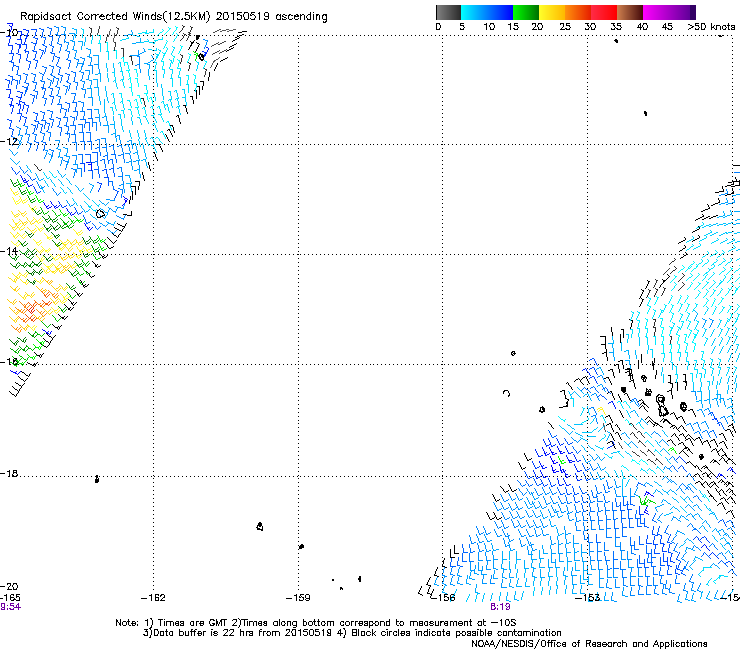This screenshot has height=650, width=740.
Task: Click the brown 35-40 knots color segment
Action: coord(630,12)
